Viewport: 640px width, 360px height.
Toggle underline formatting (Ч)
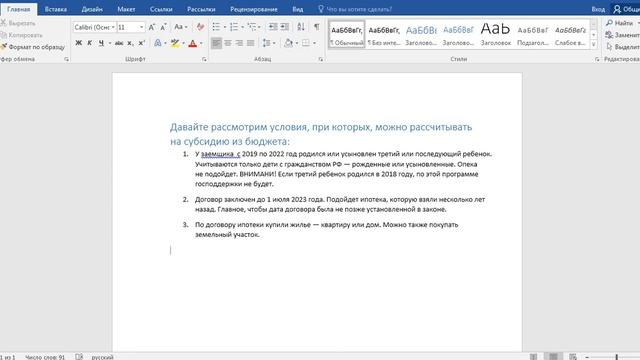coord(101,43)
